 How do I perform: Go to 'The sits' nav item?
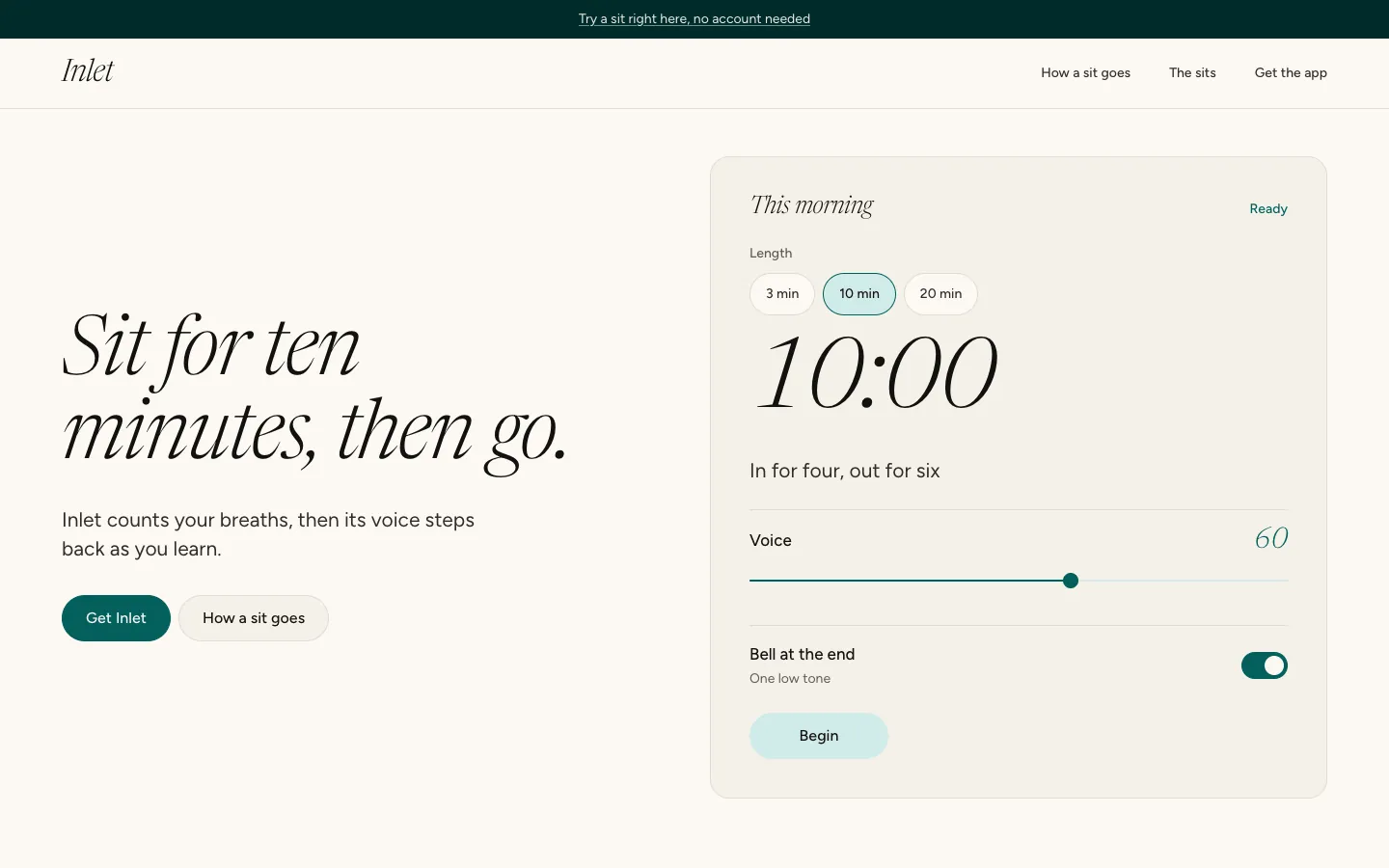1192,73
